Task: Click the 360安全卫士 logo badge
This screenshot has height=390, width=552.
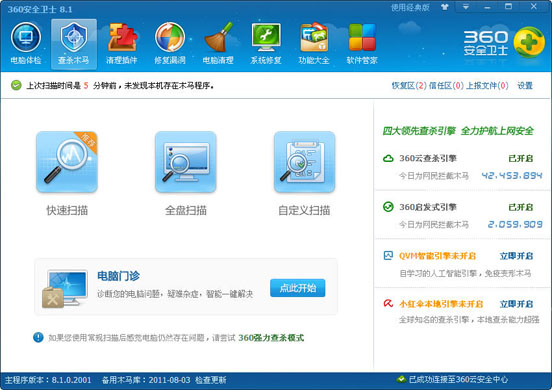Action: click(x=528, y=42)
